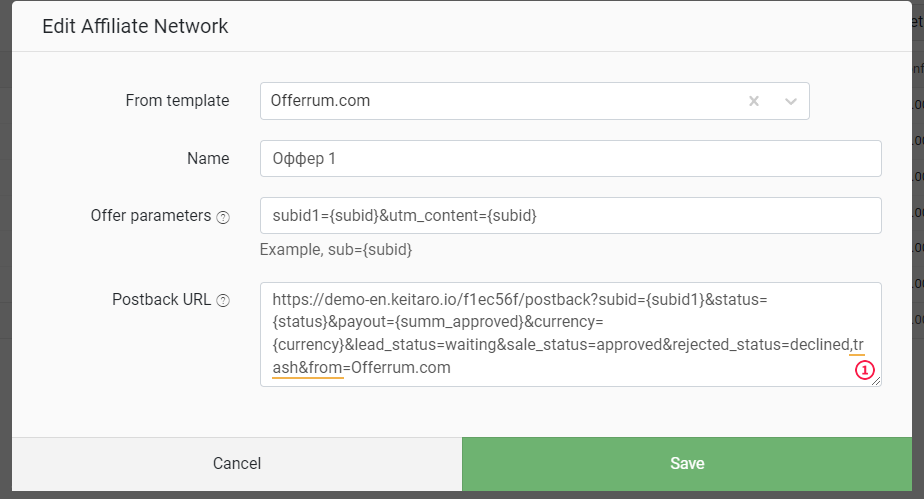Expand the From template dropdown chevron
This screenshot has width=924, height=499.
(x=791, y=101)
